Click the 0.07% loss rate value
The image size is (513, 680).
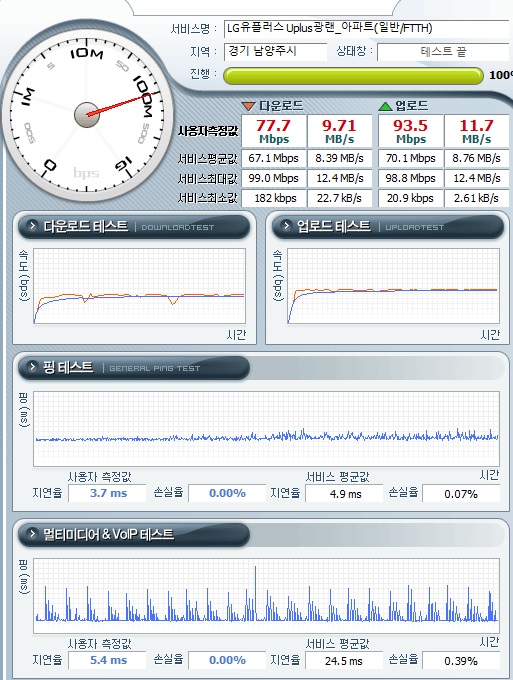pos(461,494)
